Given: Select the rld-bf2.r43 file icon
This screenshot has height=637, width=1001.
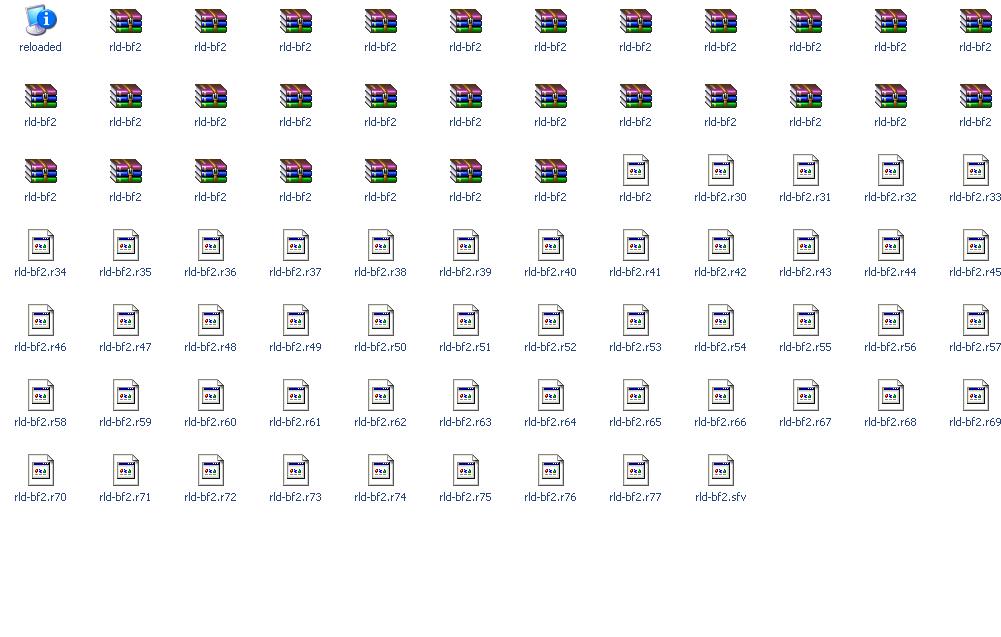Looking at the screenshot, I should [805, 245].
